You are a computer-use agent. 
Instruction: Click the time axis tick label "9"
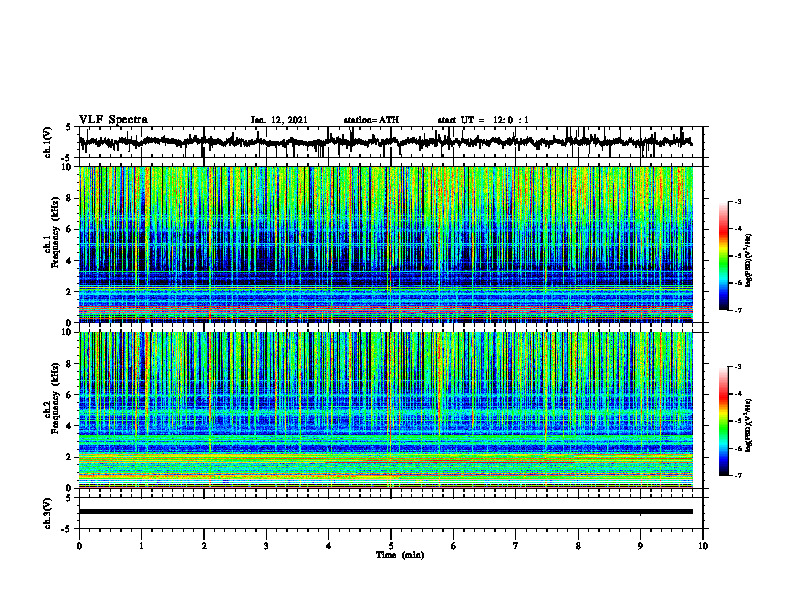640,546
